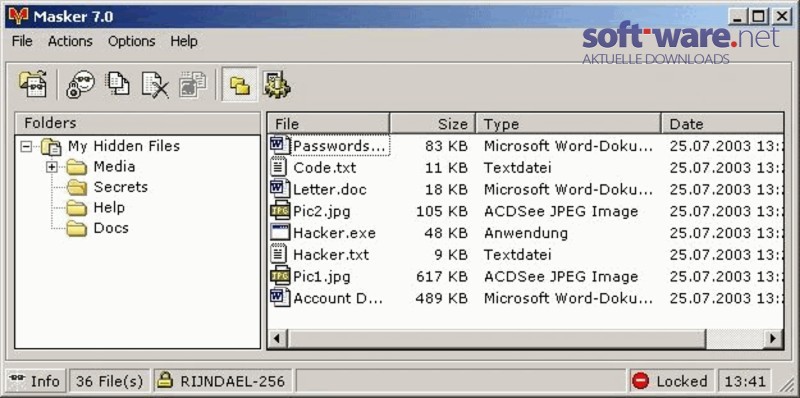Click the horizontal scrollbar thumb
Image resolution: width=800 pixels, height=398 pixels.
click(x=496, y=339)
